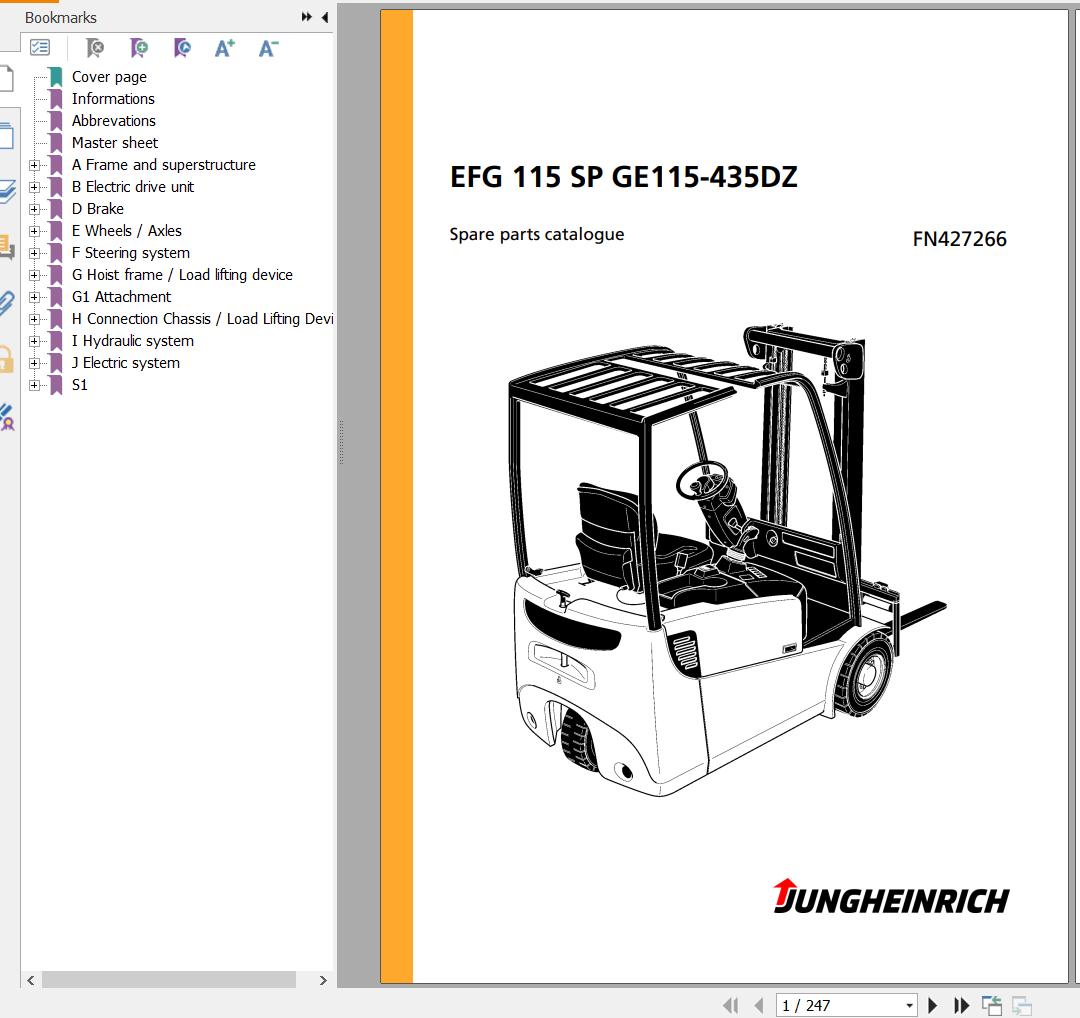Increase bookmark font size with A+
Viewport: 1080px width, 1018px height.
coord(225,48)
